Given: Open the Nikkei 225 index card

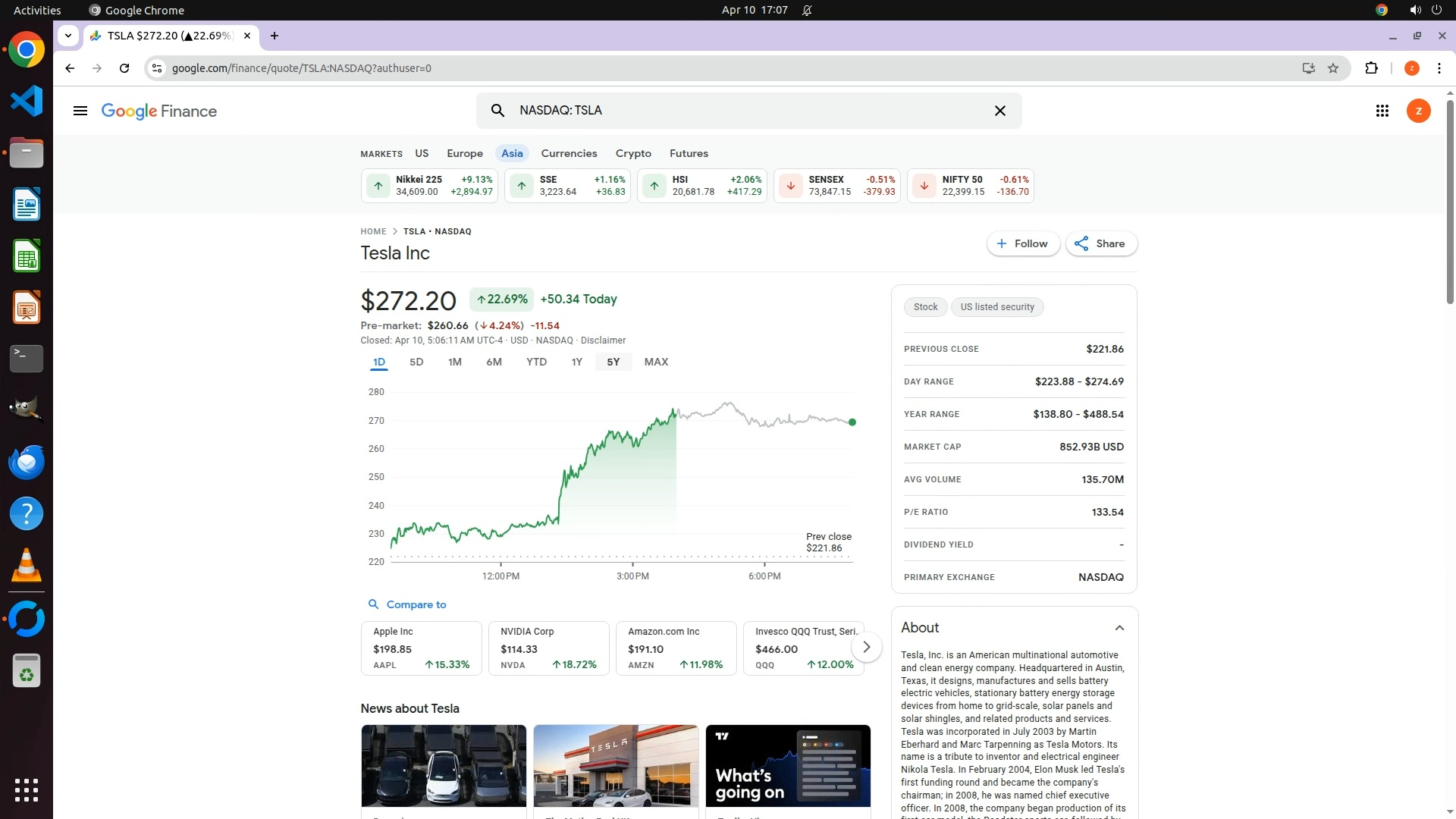Looking at the screenshot, I should [x=430, y=186].
